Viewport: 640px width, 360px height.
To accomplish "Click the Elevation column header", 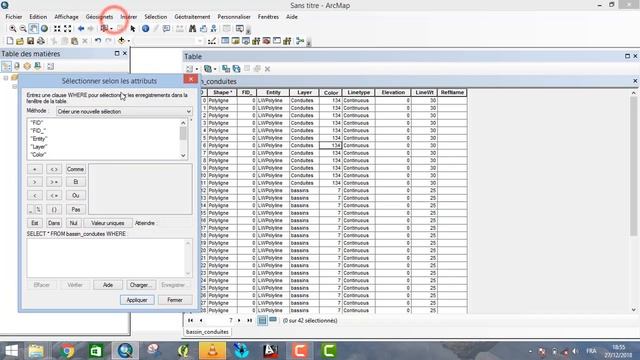I will coord(393,93).
